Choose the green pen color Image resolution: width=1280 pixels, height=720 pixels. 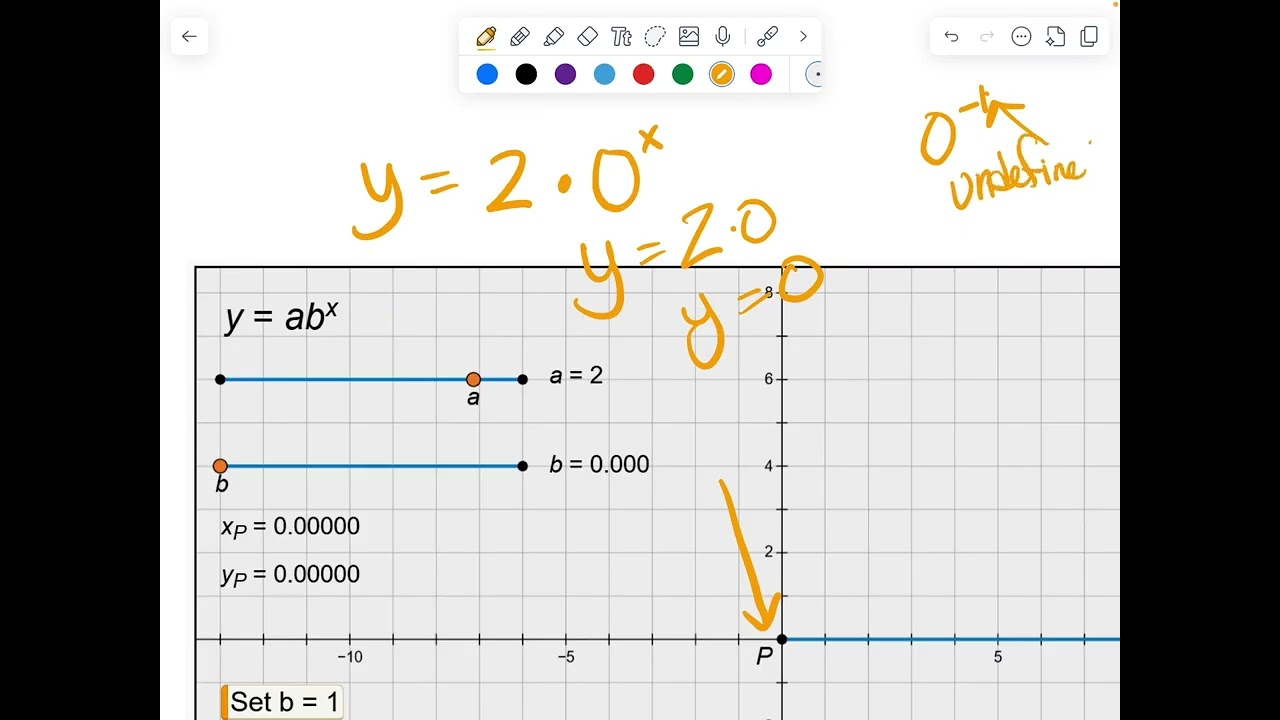(x=683, y=74)
